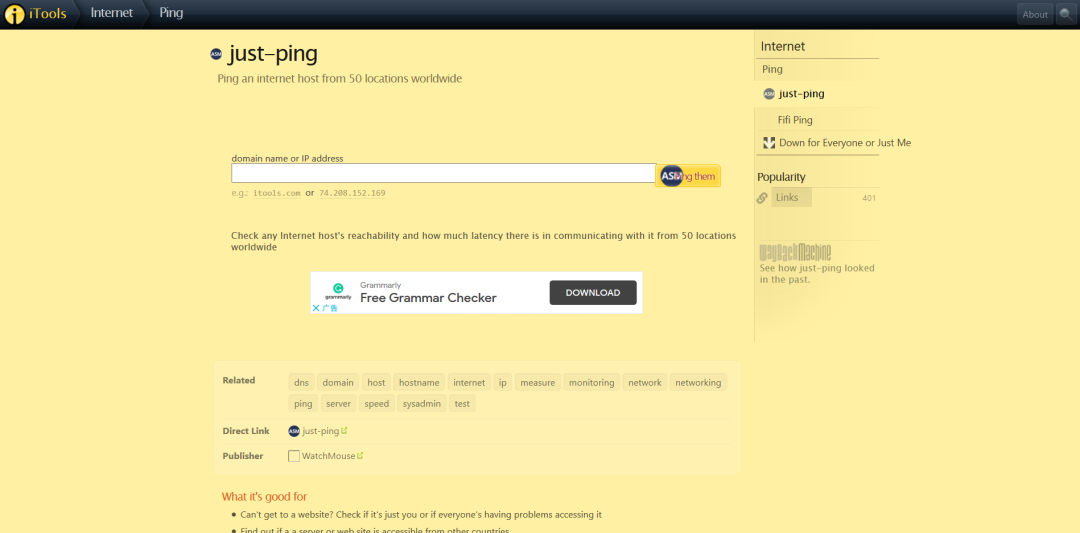Select Fifi Ping in the sidebar

click(795, 120)
